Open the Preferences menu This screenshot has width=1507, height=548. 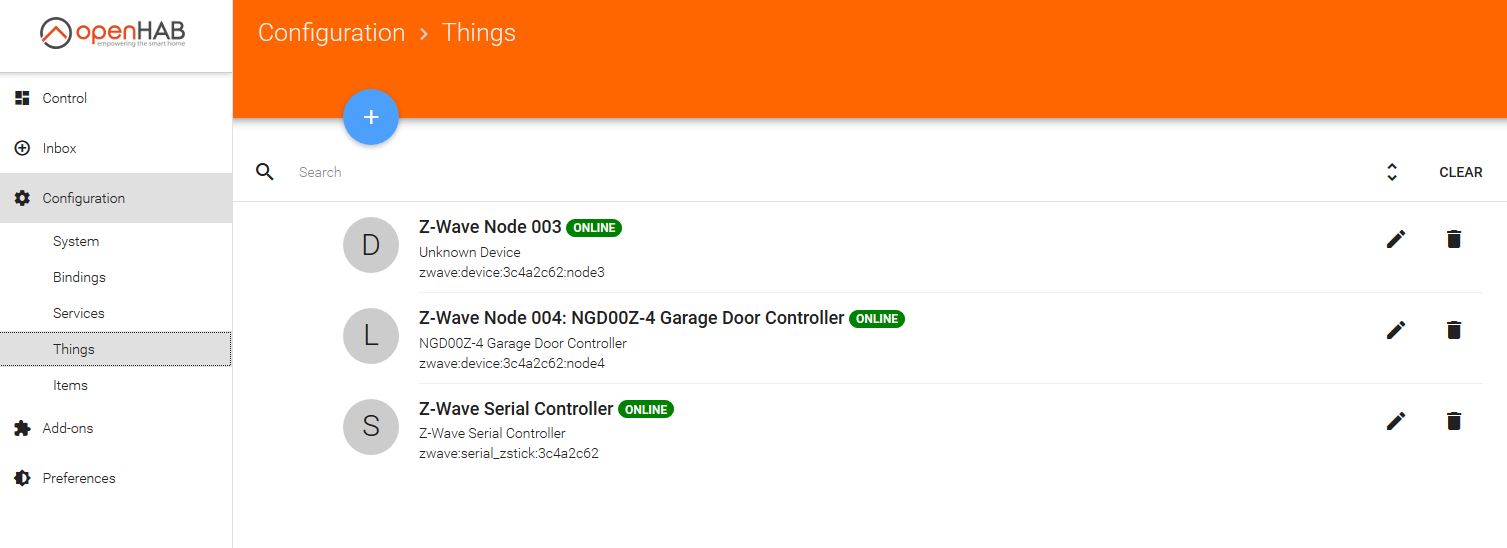(x=79, y=478)
